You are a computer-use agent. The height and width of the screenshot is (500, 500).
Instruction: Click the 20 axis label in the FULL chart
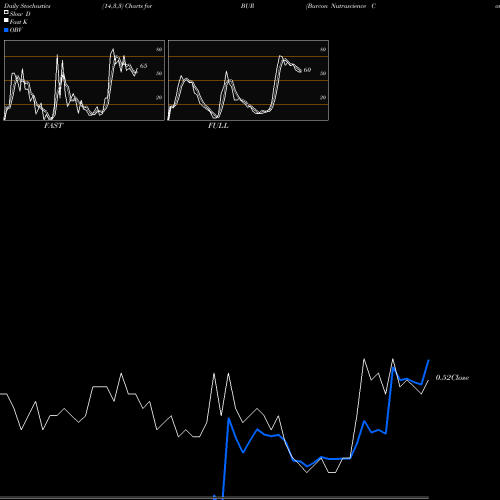tap(323, 97)
